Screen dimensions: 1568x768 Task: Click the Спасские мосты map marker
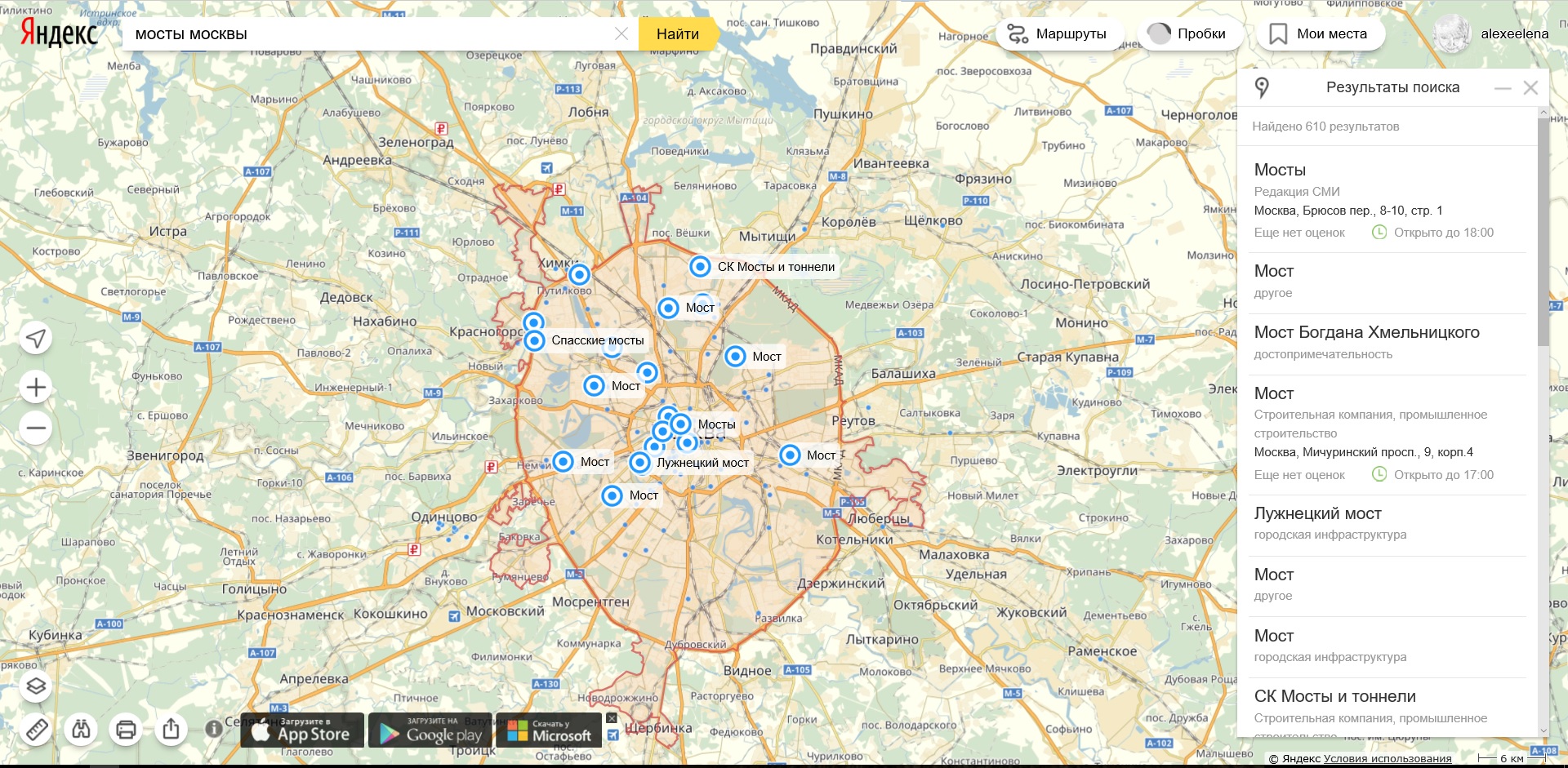534,340
